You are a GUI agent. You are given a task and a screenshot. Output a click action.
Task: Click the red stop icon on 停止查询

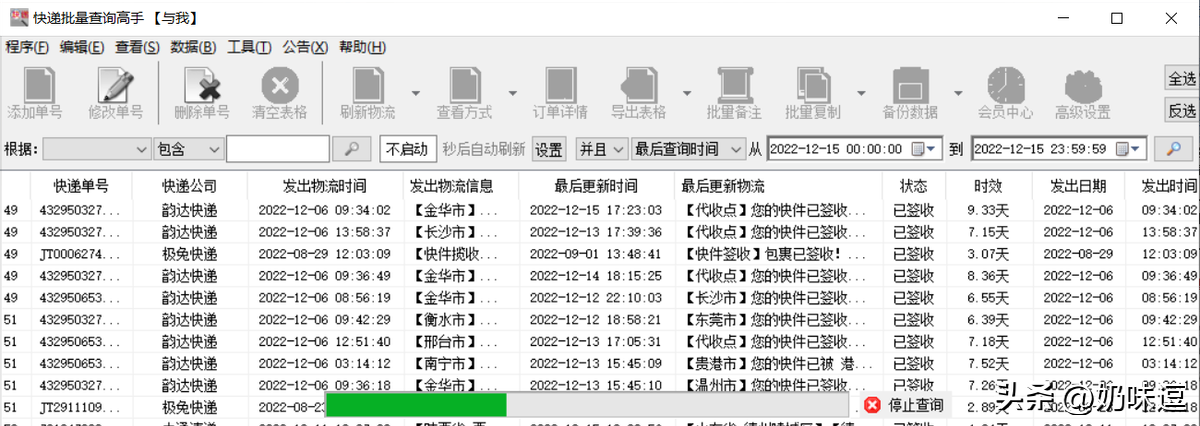872,405
